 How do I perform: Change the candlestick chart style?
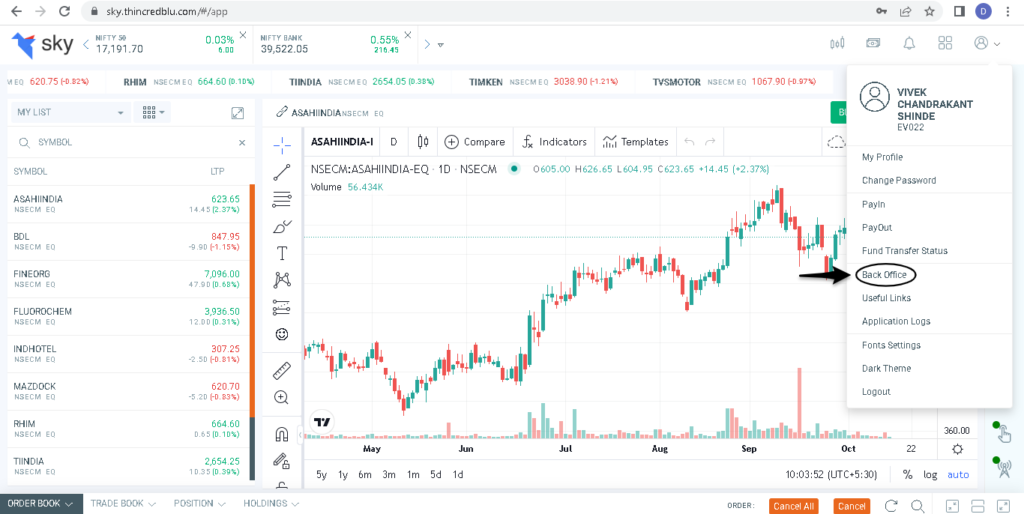click(422, 142)
